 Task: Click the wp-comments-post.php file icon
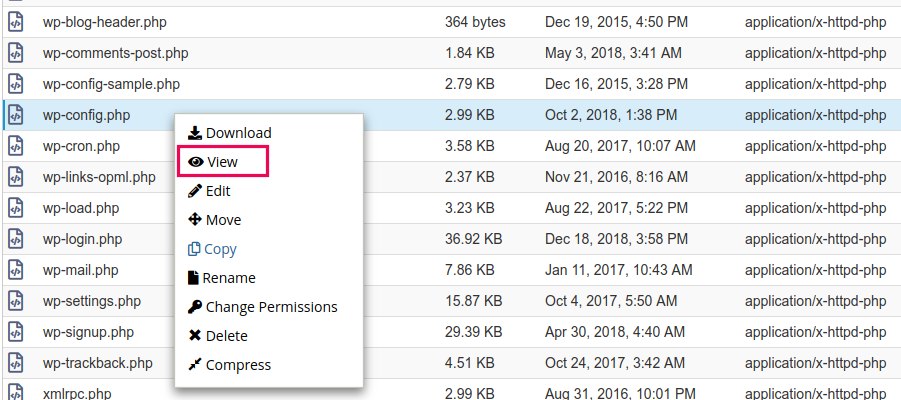coord(15,53)
